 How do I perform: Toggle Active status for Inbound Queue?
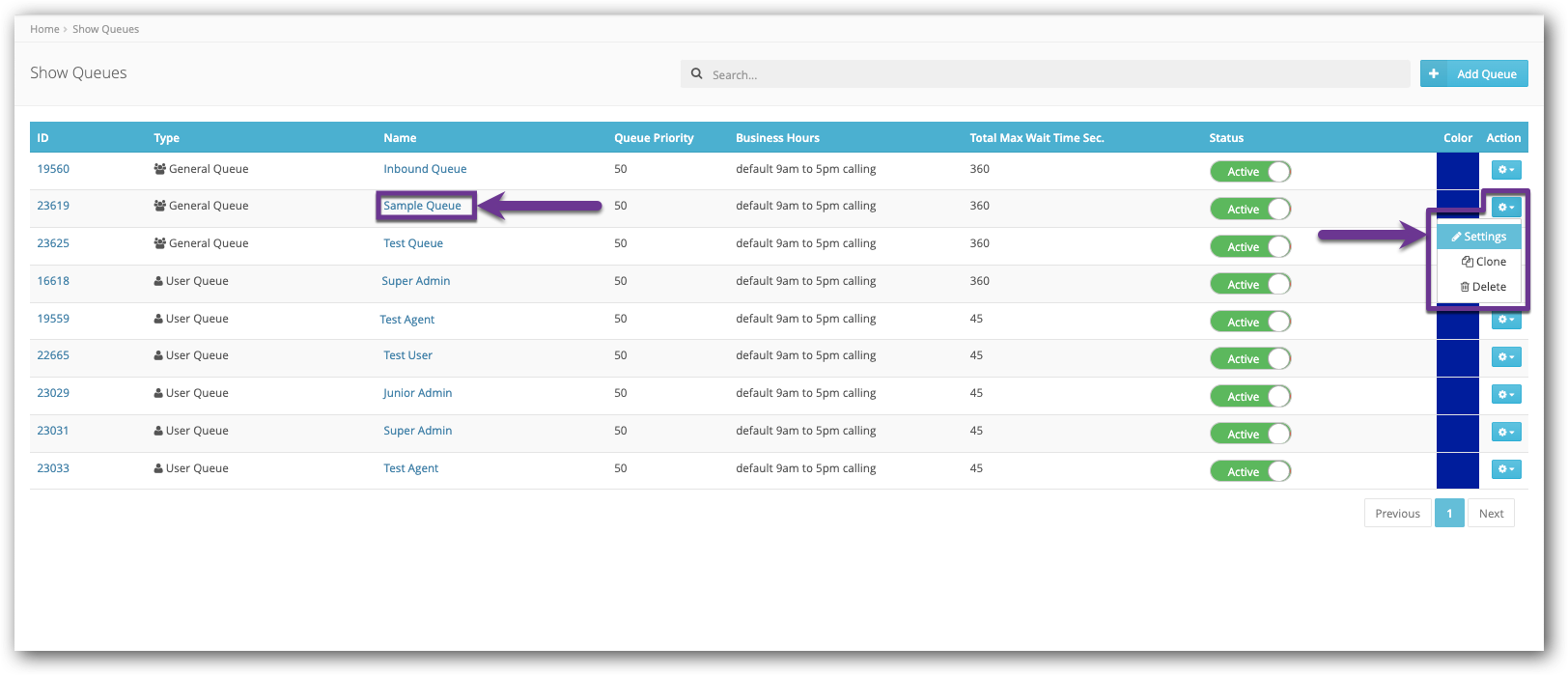click(x=1249, y=172)
